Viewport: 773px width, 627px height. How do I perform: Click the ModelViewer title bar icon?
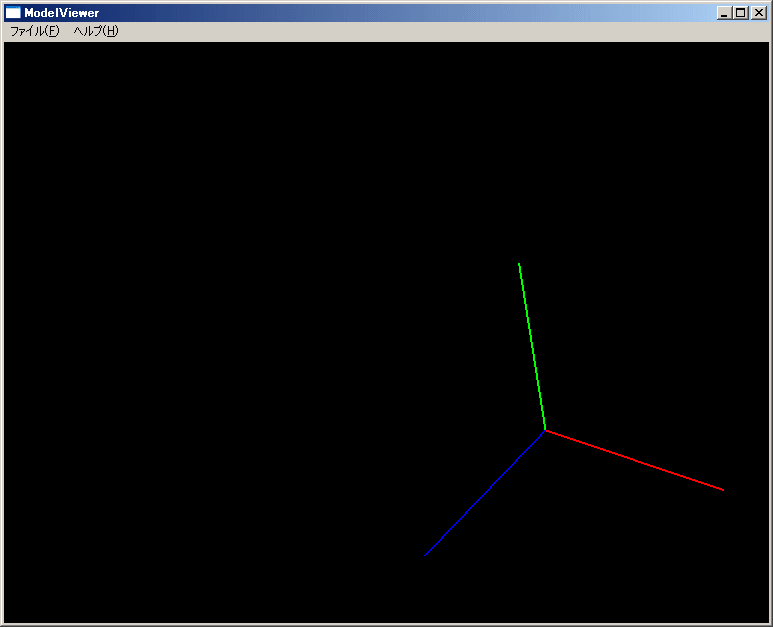(13, 13)
